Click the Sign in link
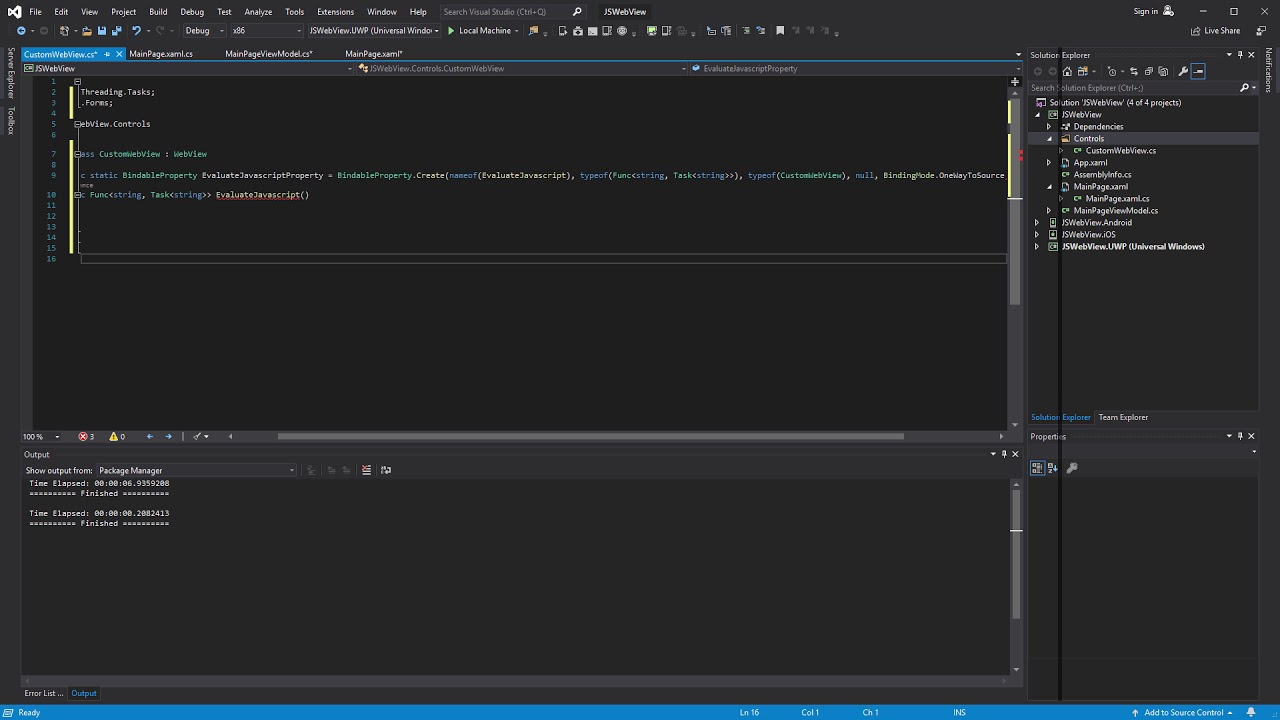The image size is (1280, 720). pos(1146,12)
